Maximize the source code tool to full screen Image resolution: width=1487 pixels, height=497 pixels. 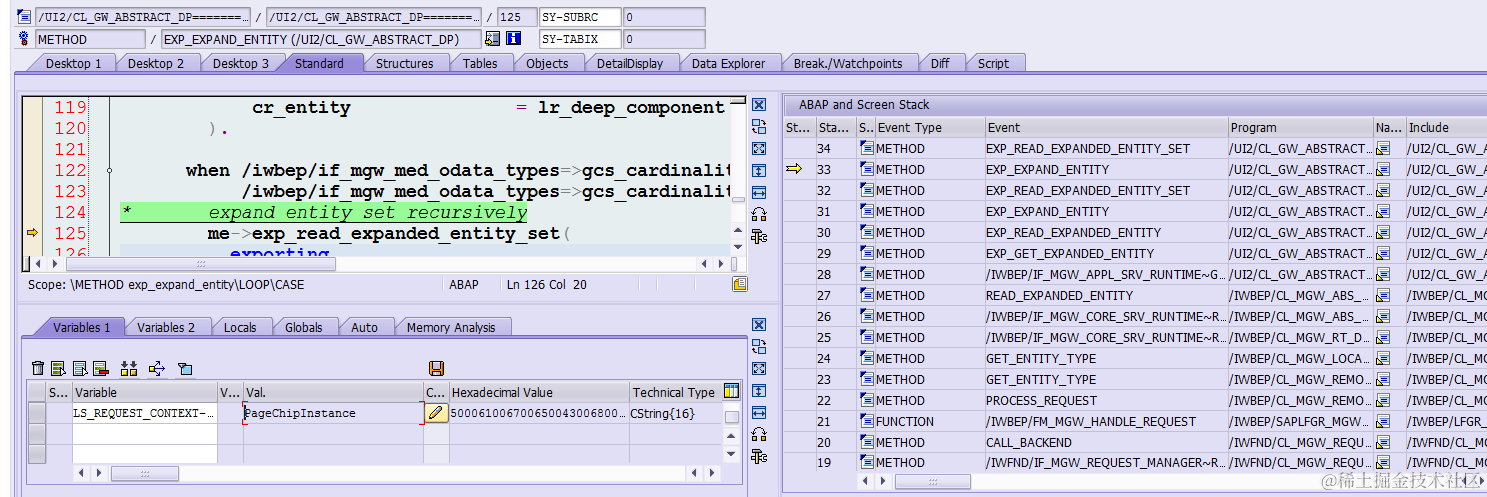[x=759, y=149]
